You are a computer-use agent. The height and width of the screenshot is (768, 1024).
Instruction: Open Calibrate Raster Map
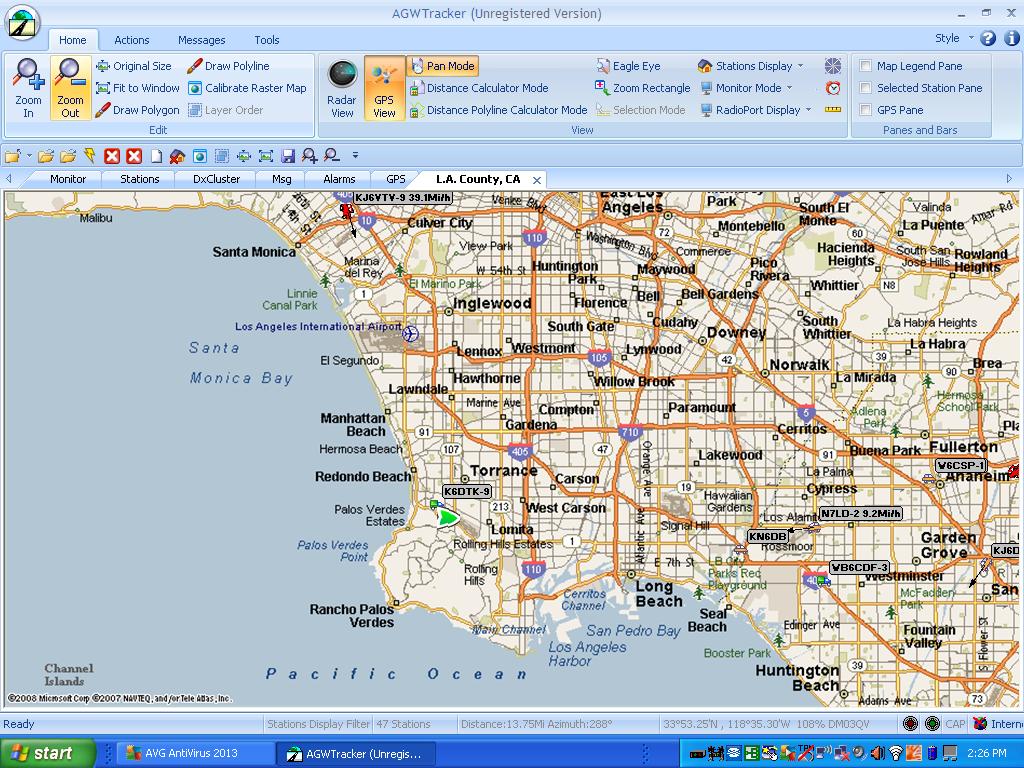247,88
